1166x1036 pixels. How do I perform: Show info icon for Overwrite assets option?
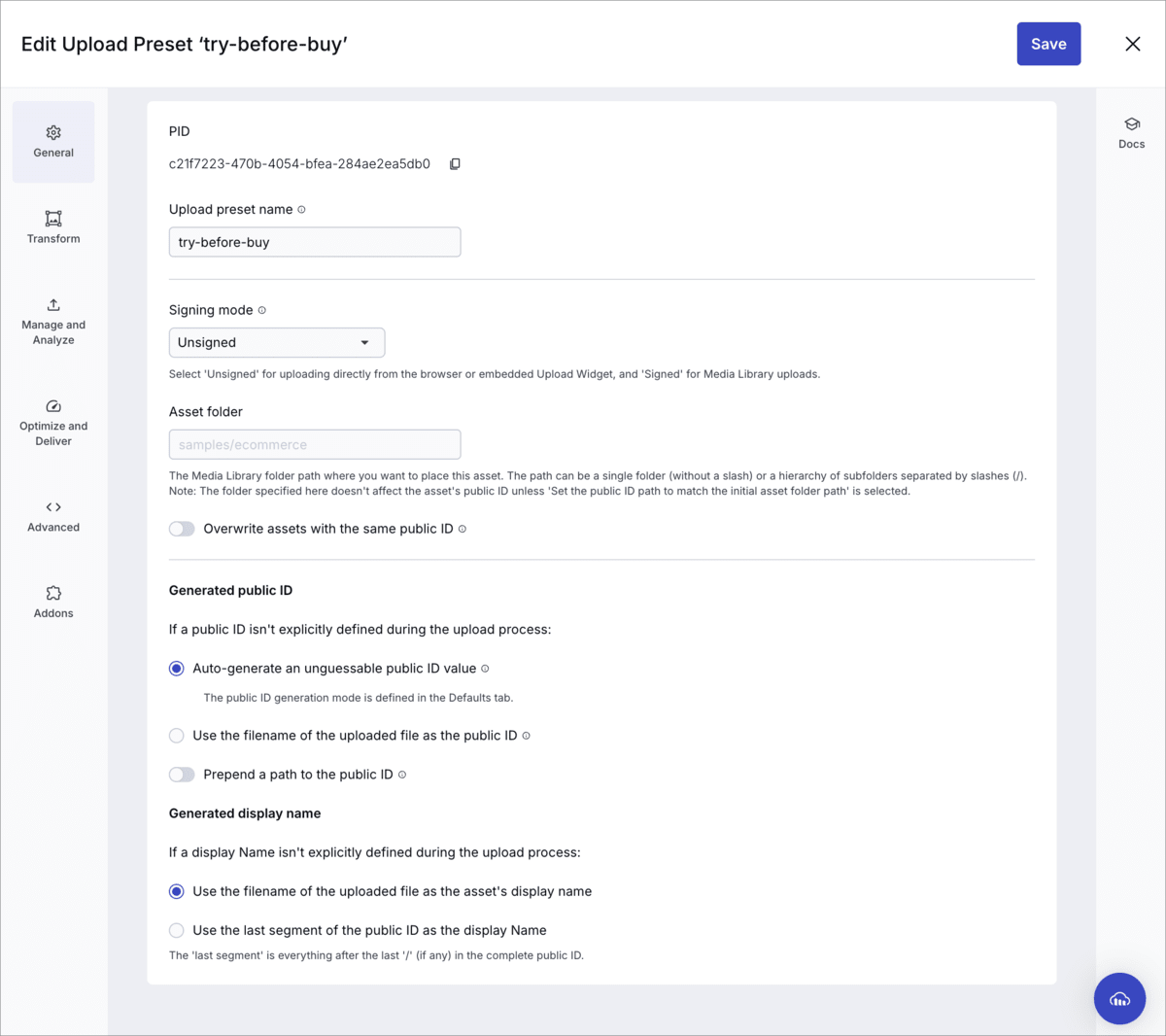(463, 530)
